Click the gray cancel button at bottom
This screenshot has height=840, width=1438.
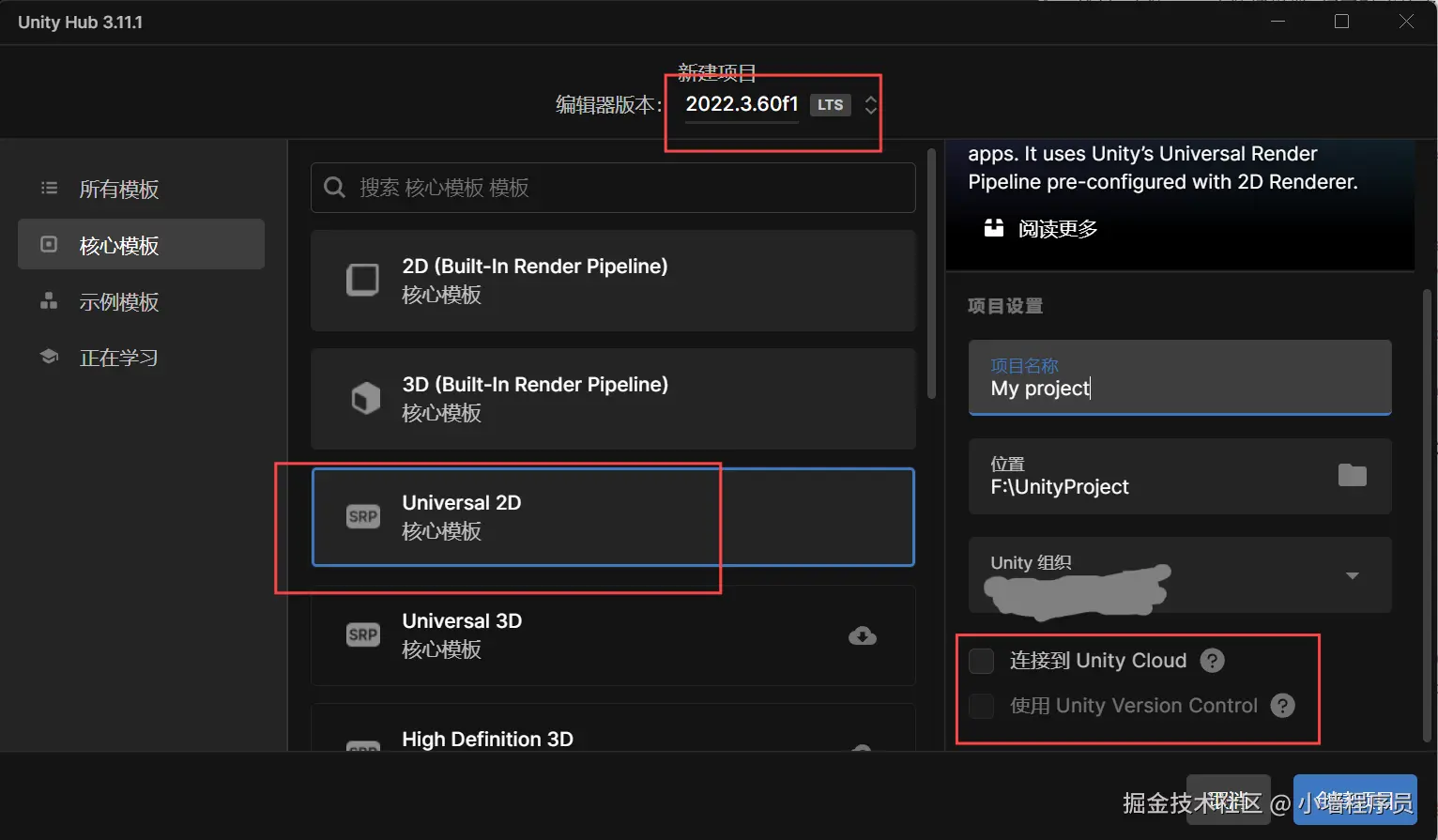1229,800
